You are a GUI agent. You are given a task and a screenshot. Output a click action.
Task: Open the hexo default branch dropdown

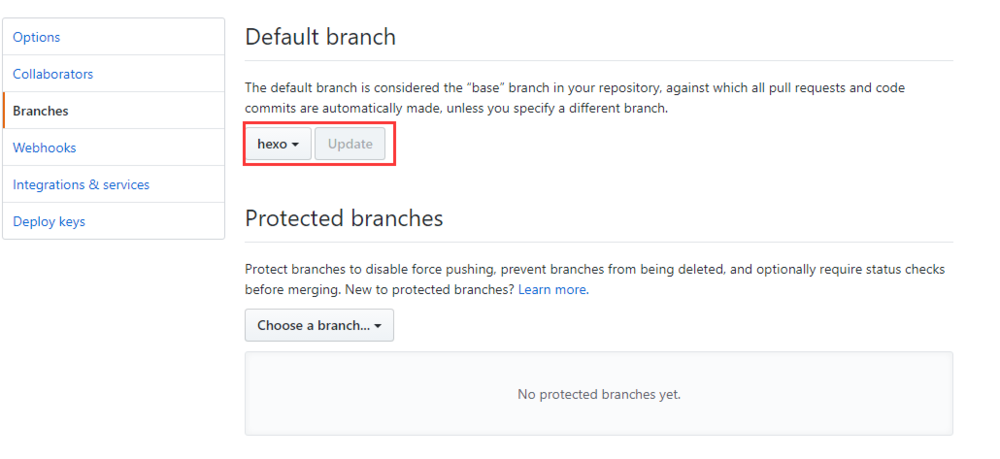coord(278,144)
